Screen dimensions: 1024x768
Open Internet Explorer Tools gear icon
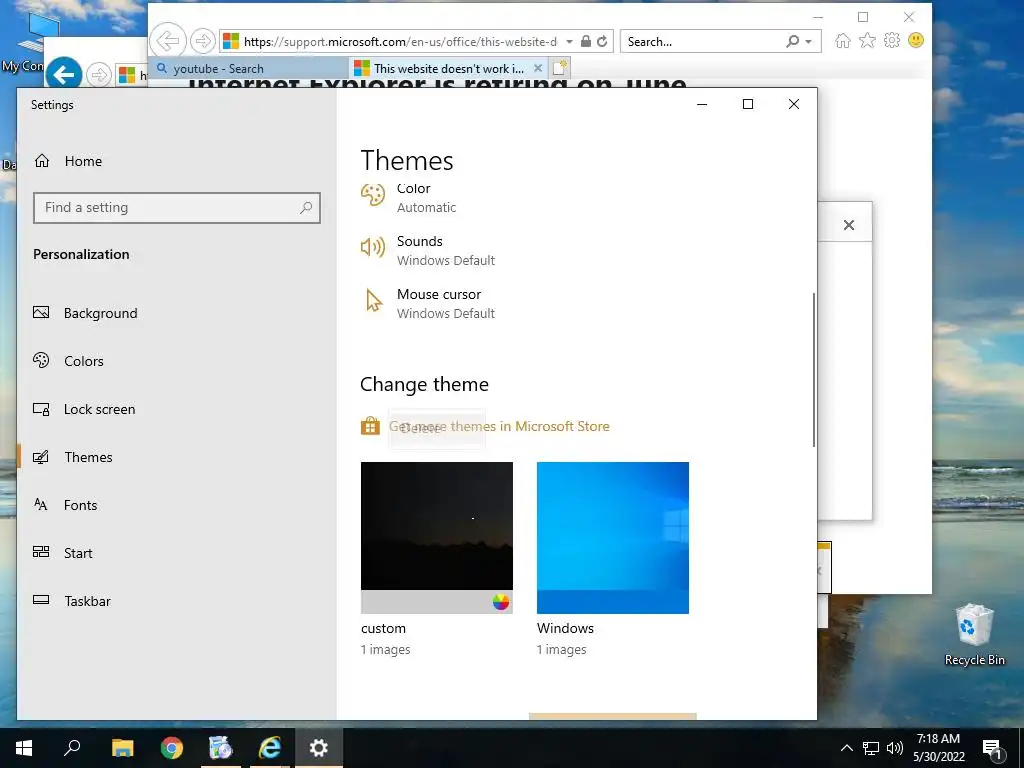coord(891,41)
